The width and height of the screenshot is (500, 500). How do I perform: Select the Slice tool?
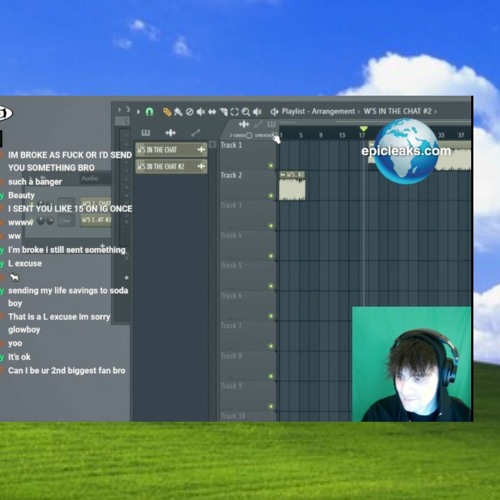pos(224,112)
